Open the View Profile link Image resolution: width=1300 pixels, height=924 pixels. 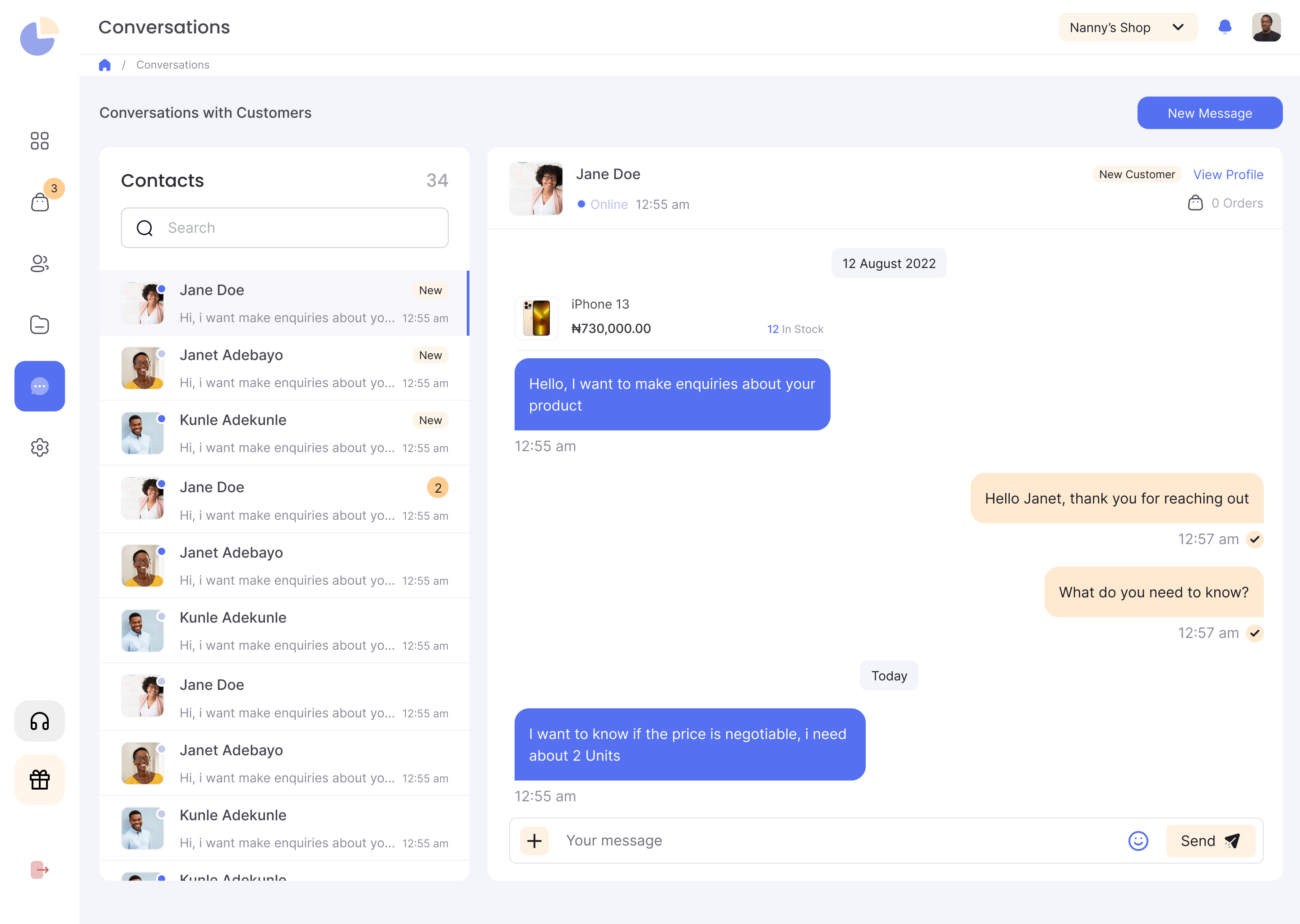coord(1228,175)
